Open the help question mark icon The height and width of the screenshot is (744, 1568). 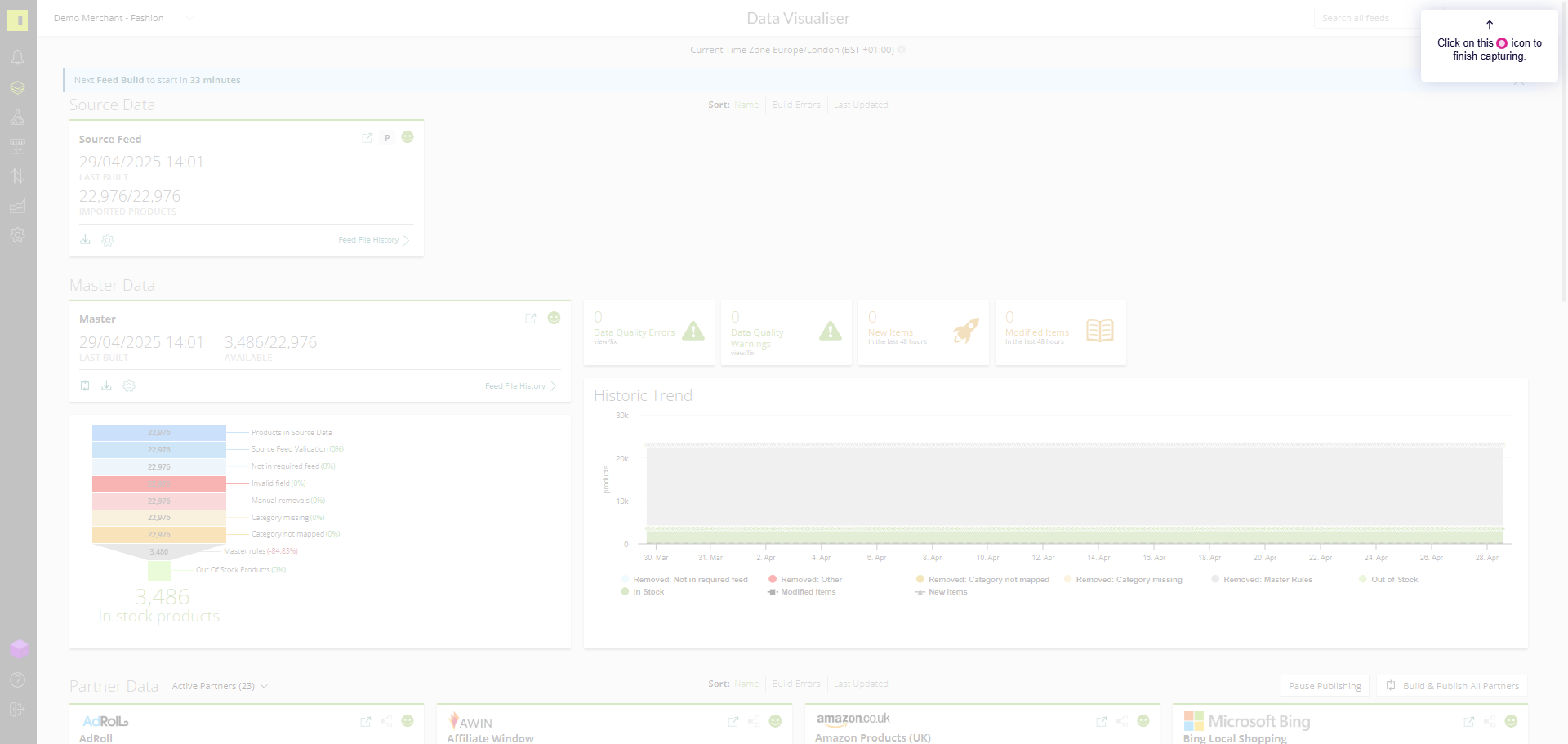[x=17, y=679]
